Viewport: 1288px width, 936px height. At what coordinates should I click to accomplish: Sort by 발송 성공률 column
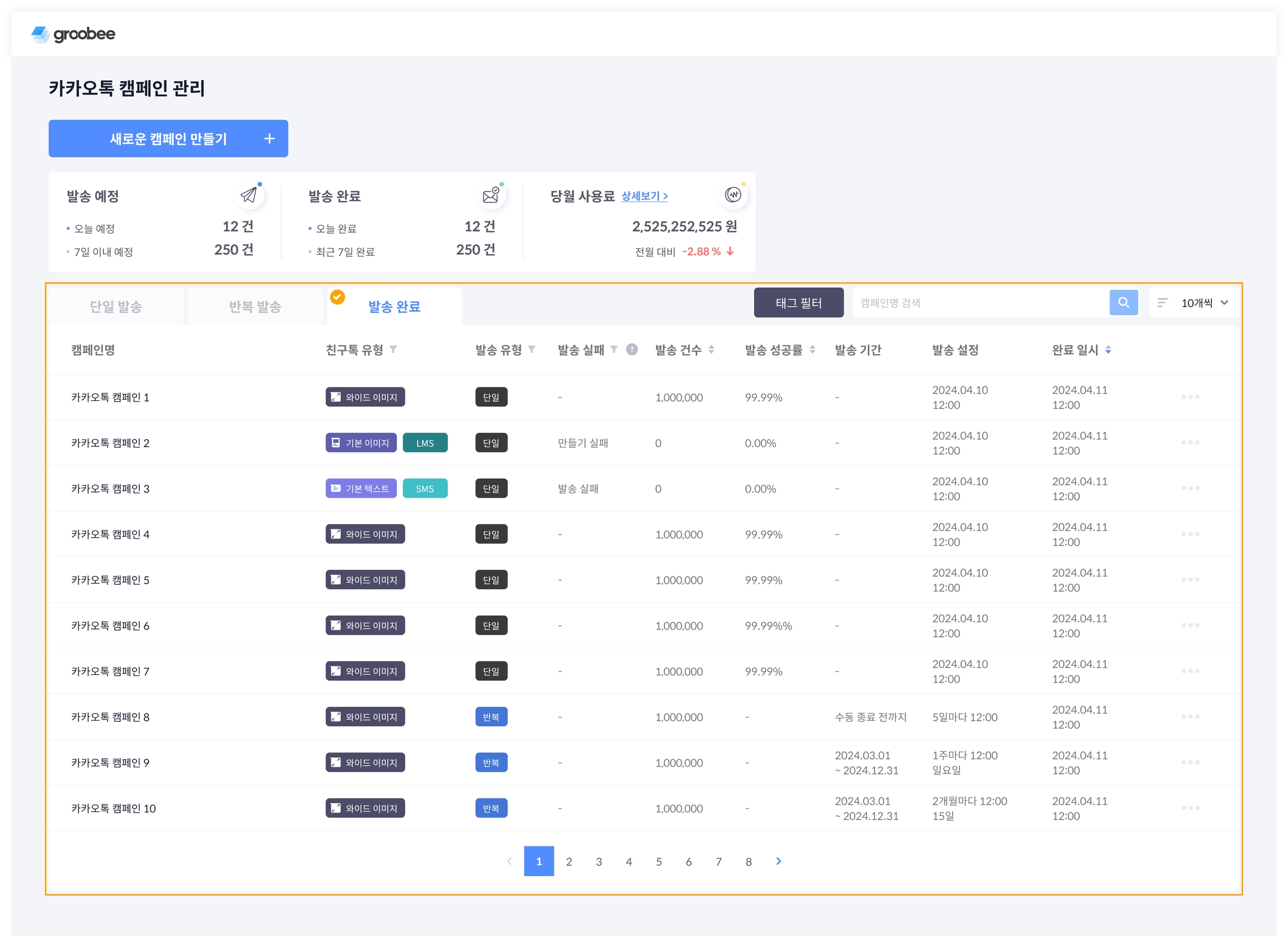pyautogui.click(x=812, y=350)
